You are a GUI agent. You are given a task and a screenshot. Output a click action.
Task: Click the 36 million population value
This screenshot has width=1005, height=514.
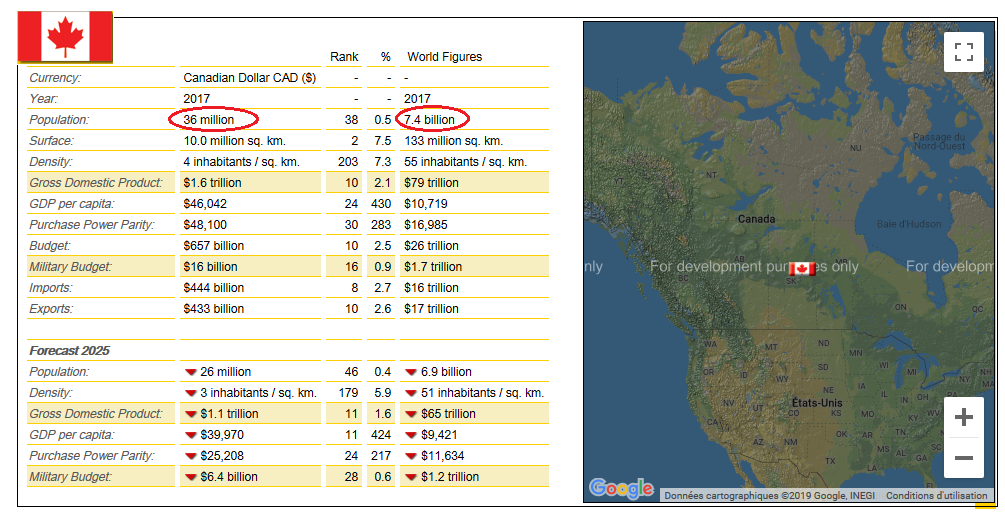tap(209, 120)
